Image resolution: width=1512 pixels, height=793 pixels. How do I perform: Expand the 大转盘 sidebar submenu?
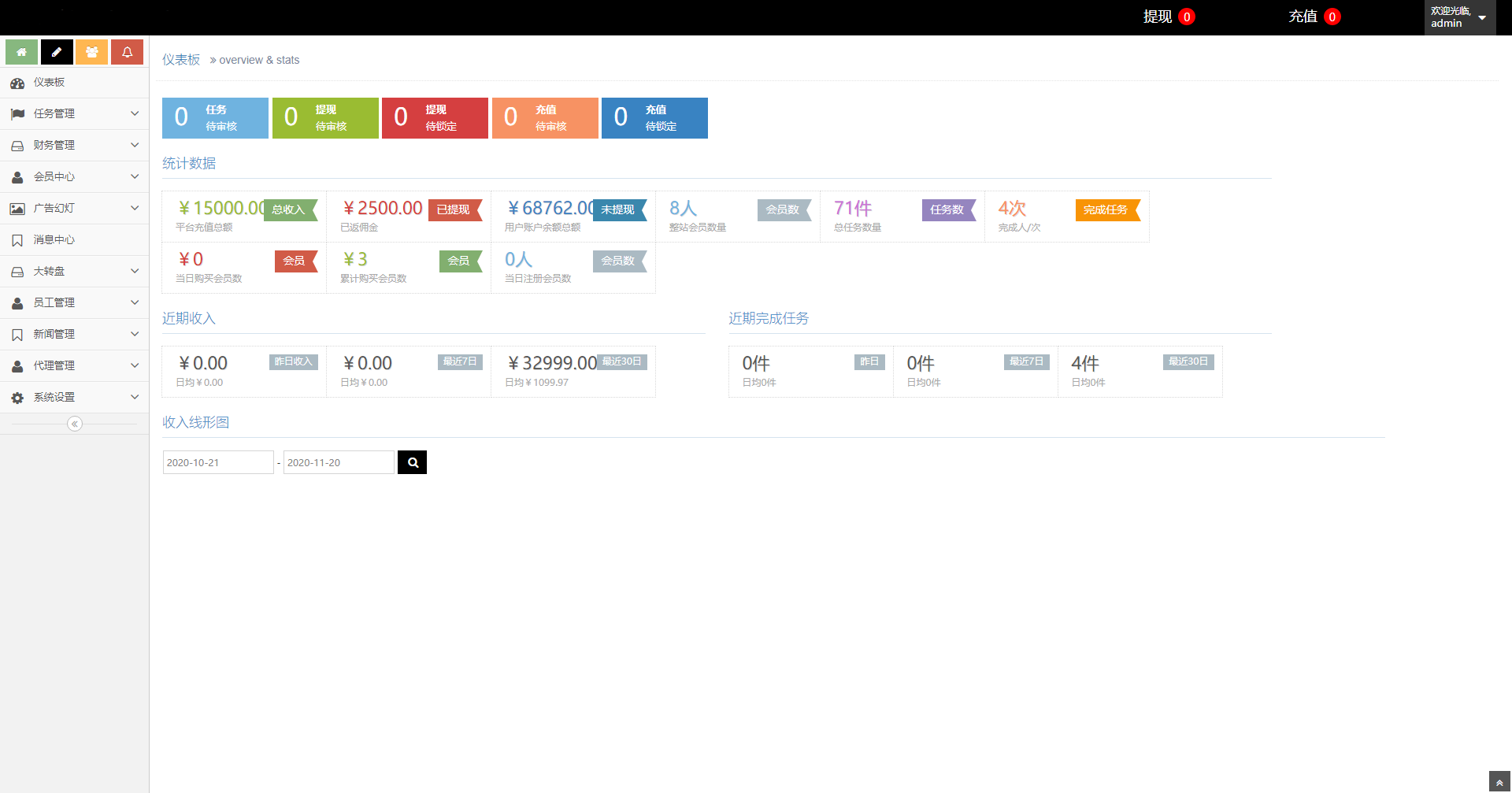coord(74,272)
